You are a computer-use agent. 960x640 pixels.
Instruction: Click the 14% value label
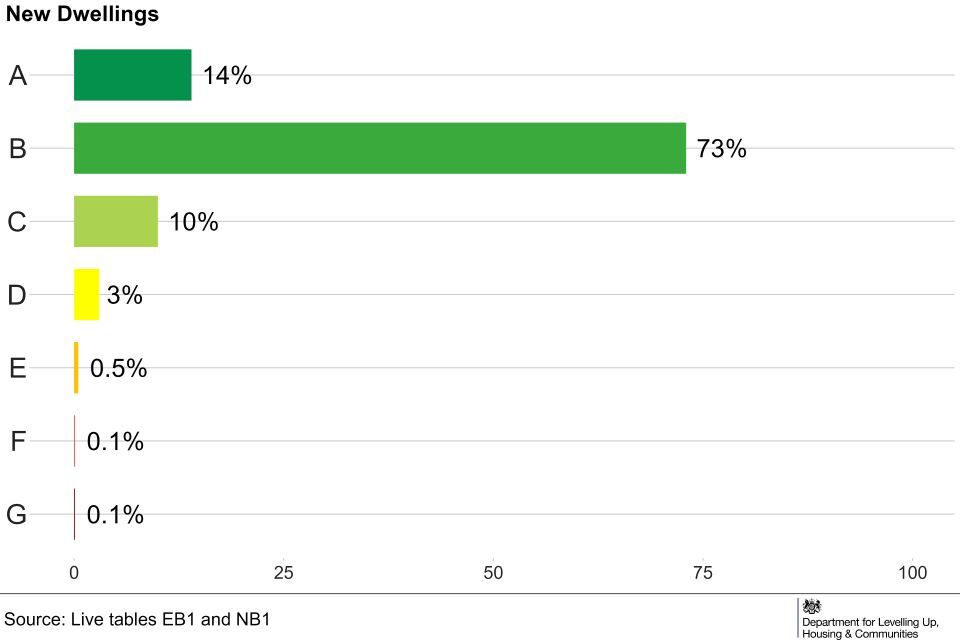227,76
